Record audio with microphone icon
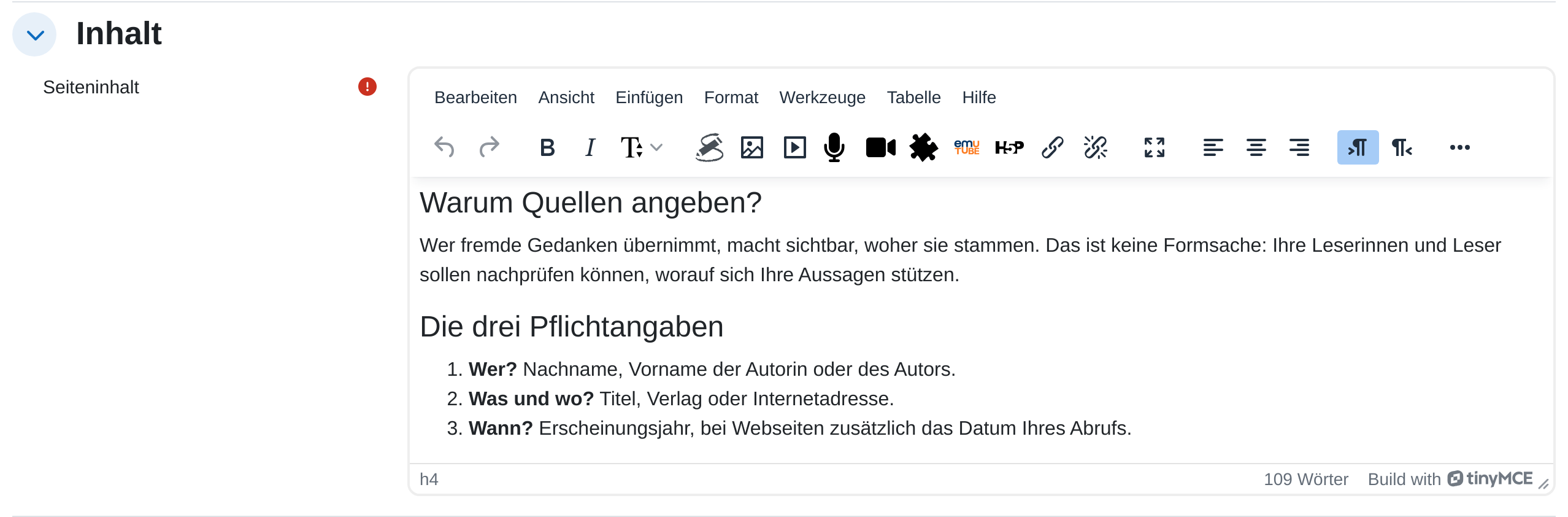Screen dimensions: 1568x517 click(834, 147)
